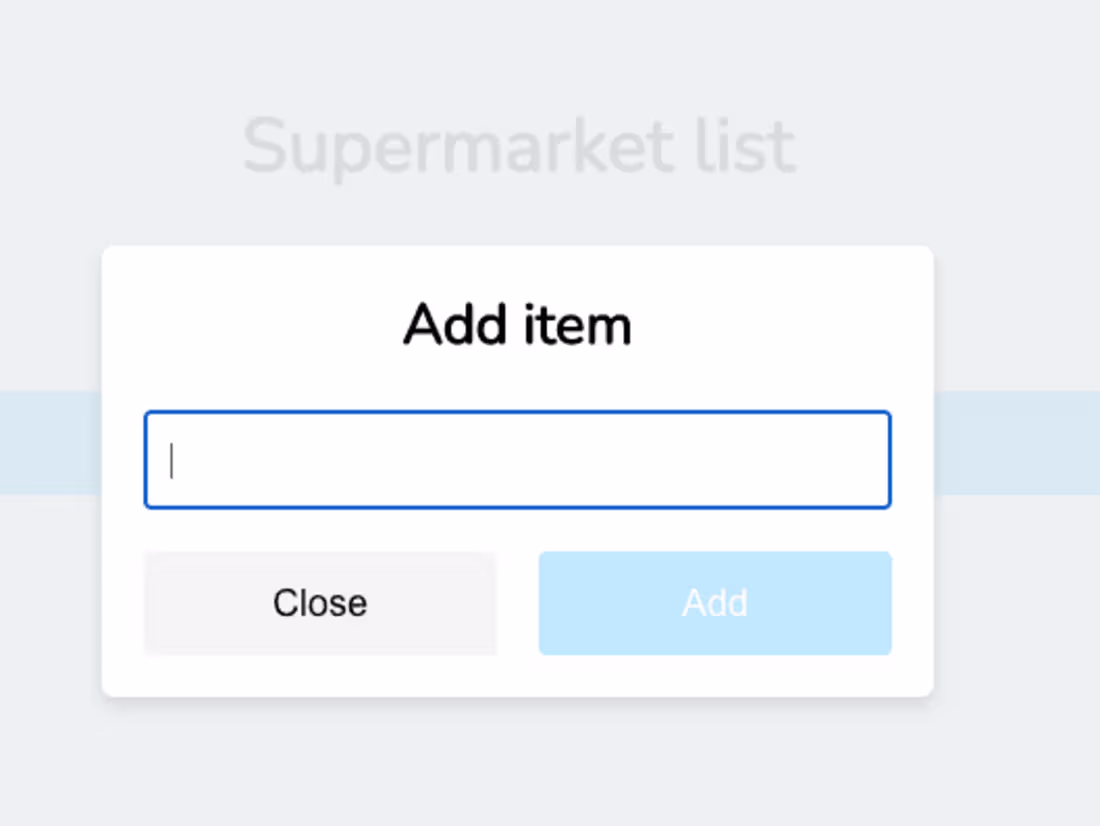Click the Add button to confirm the item
The image size is (1100, 826).
(715, 602)
